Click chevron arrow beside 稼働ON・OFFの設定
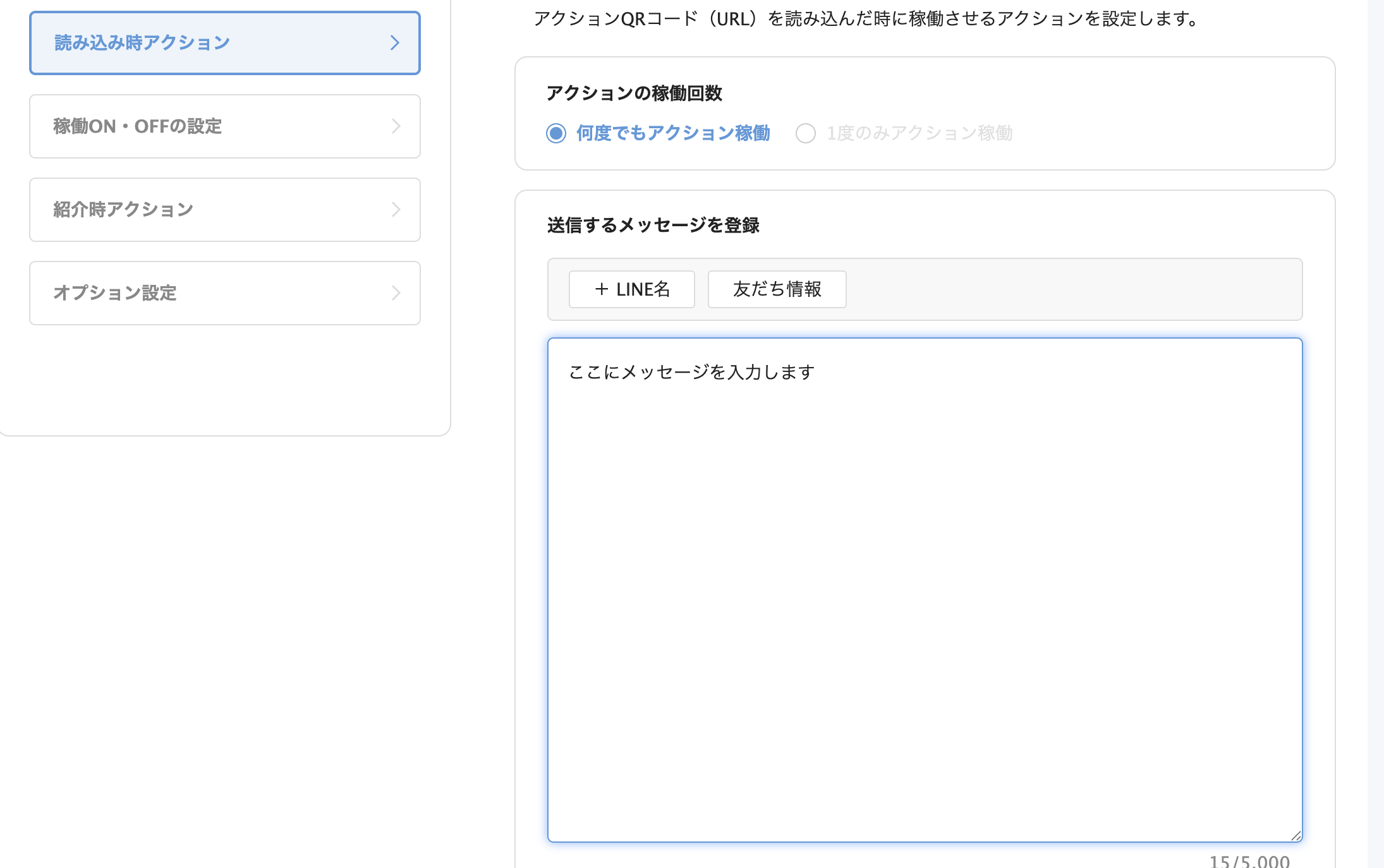This screenshot has width=1384, height=868. coord(396,126)
